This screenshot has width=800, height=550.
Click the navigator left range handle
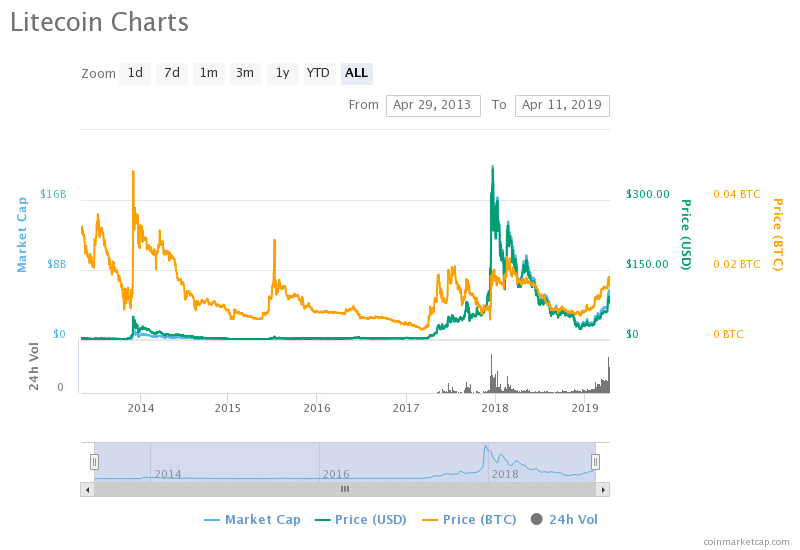(94, 462)
